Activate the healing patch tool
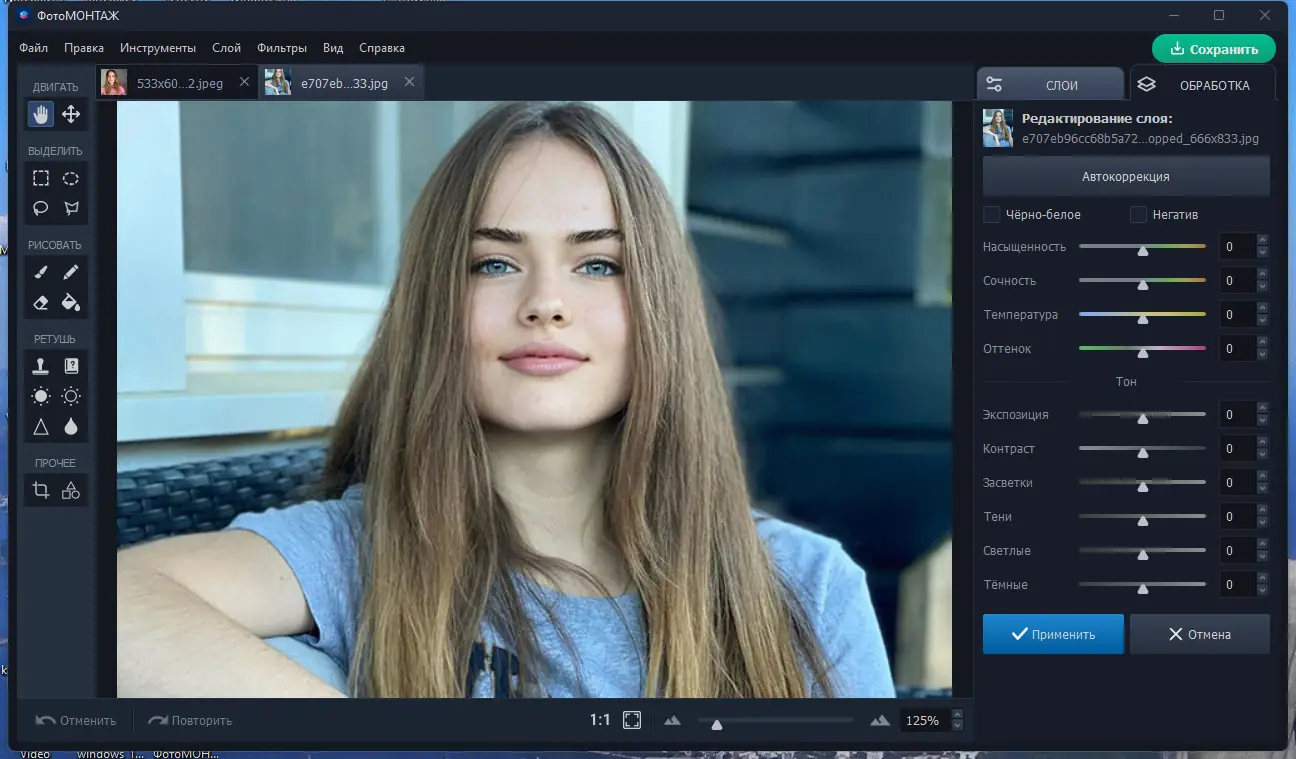The image size is (1296, 759). [71, 366]
